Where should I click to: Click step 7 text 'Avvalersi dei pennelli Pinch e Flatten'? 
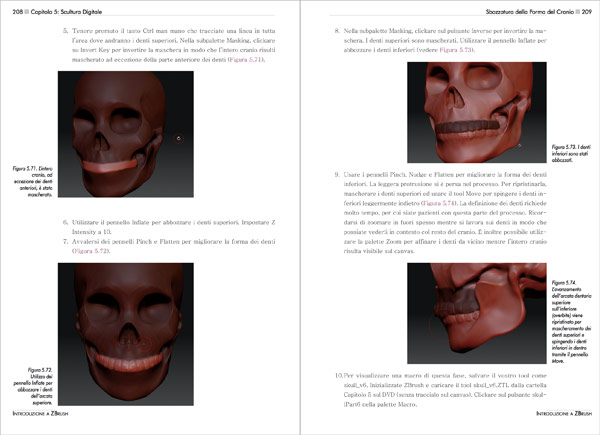[173, 246]
